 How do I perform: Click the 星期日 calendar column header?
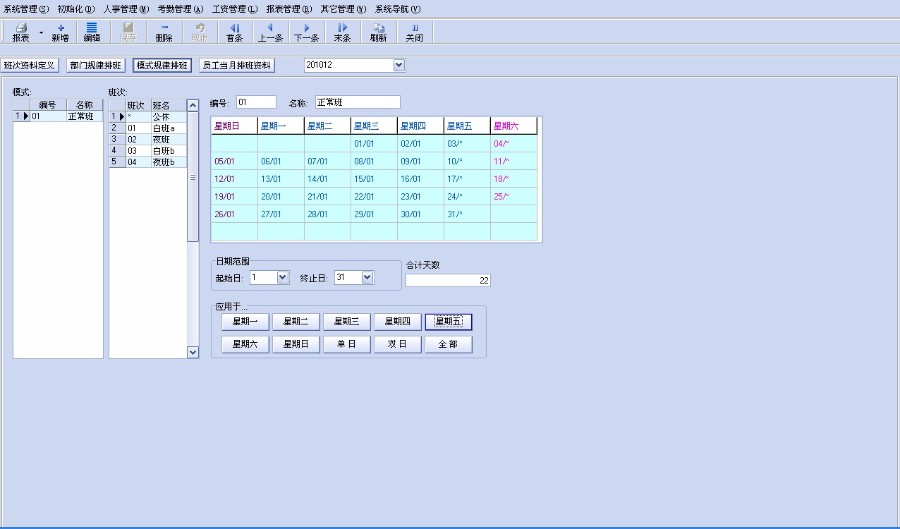click(x=234, y=126)
